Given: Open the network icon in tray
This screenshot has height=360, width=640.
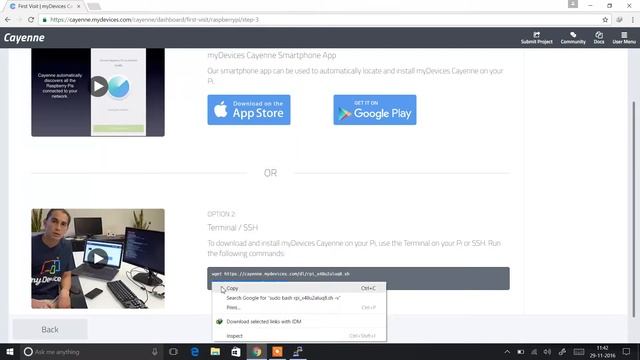Looking at the screenshot, I should click(534, 351).
